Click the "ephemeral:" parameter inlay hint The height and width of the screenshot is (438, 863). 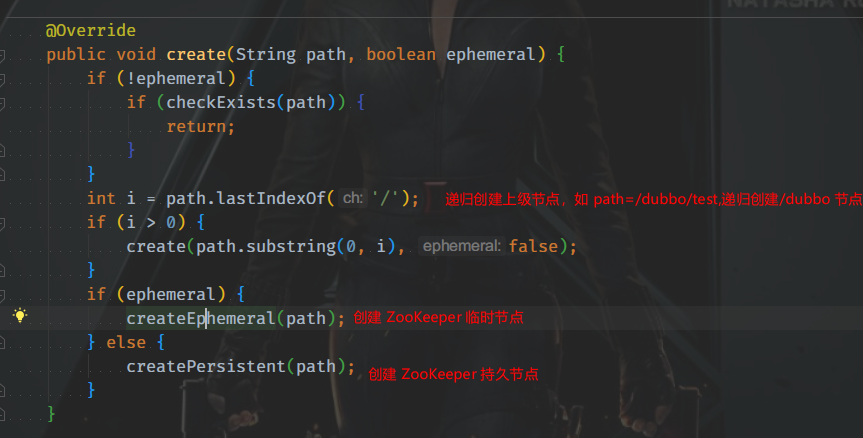462,246
